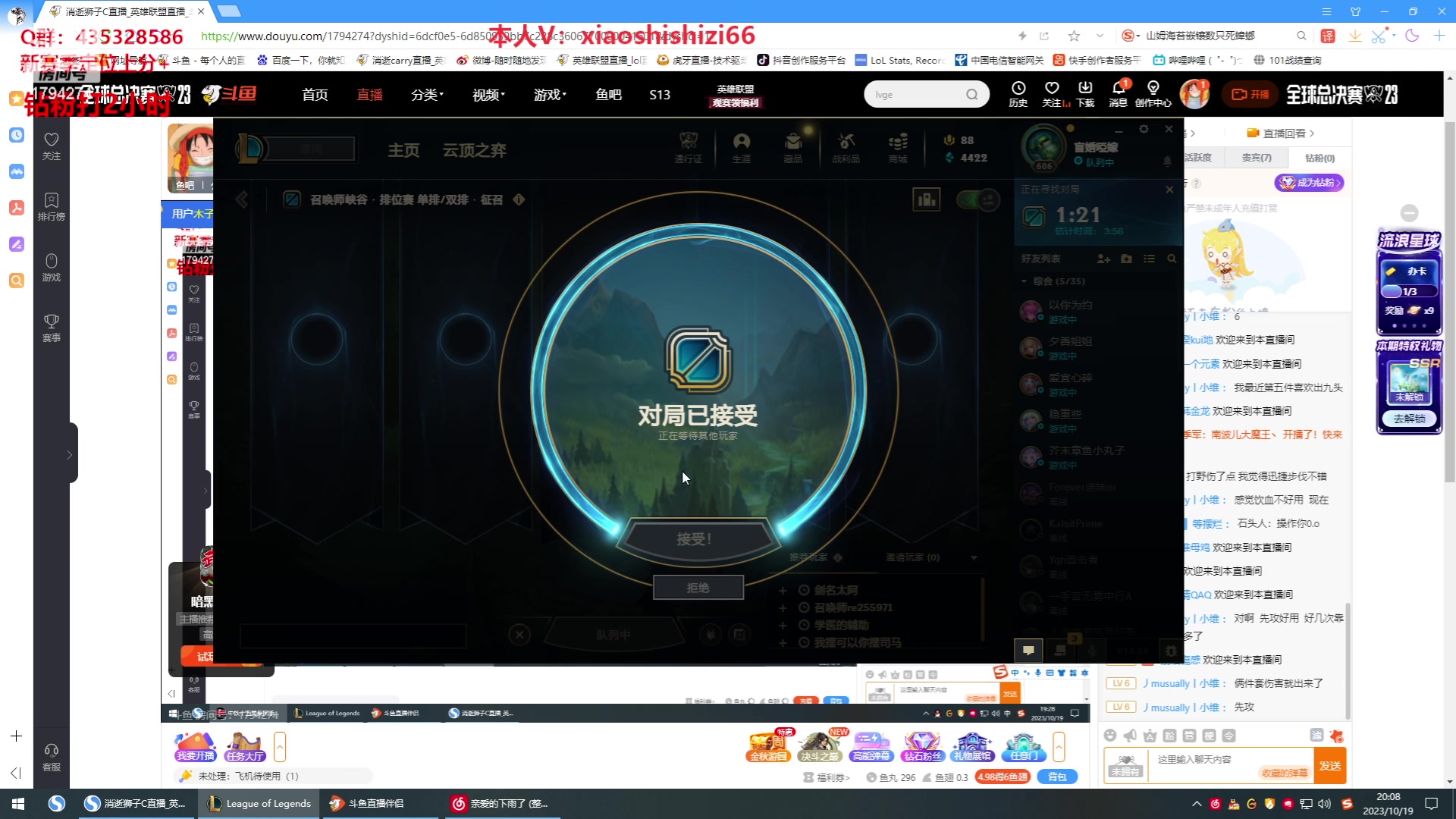Open the 钻石粉丝 gift icon

point(922,747)
